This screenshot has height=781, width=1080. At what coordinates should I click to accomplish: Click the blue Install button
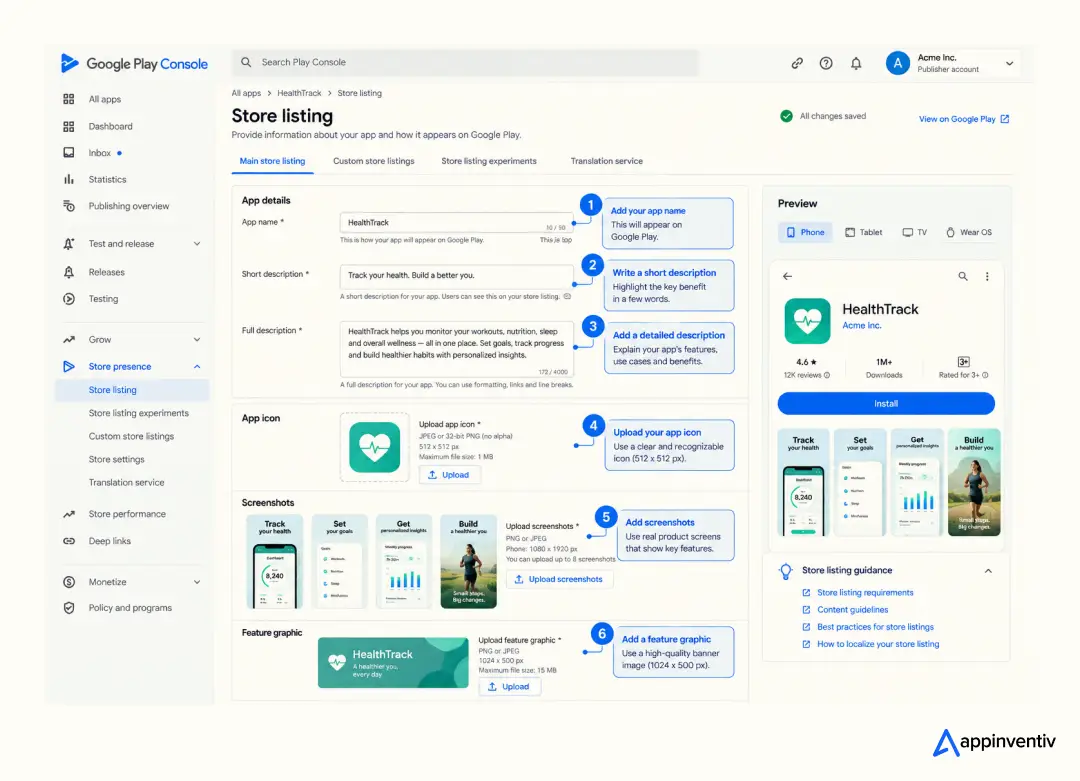tap(886, 404)
